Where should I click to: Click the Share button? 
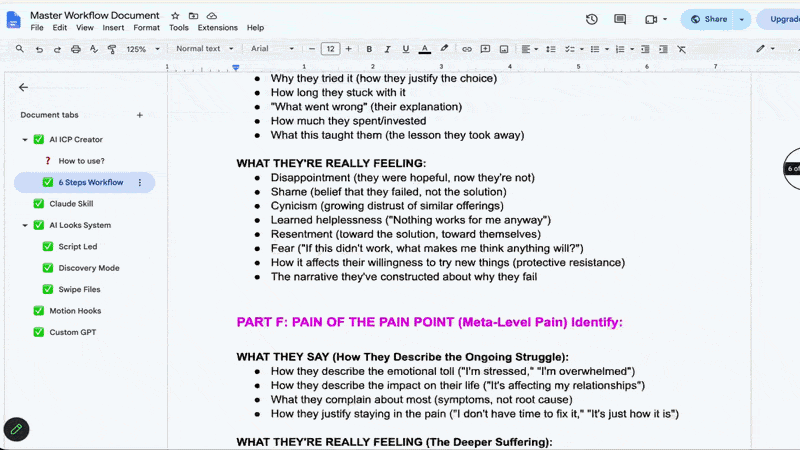709,19
